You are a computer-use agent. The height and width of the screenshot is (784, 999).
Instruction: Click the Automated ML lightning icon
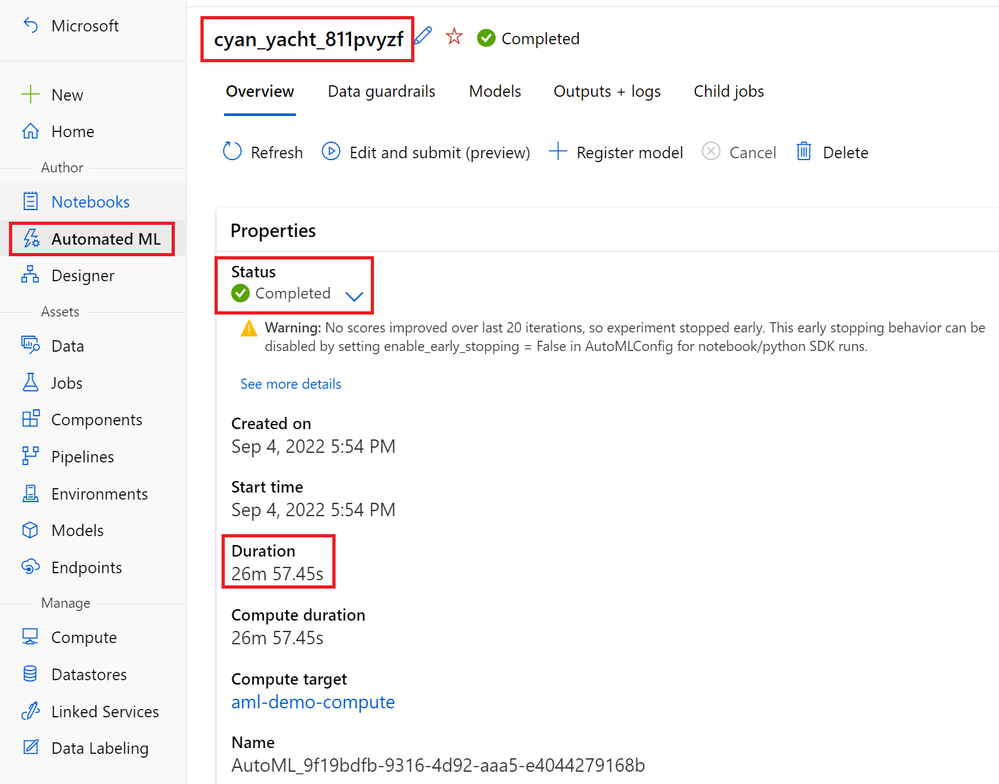click(x=31, y=238)
